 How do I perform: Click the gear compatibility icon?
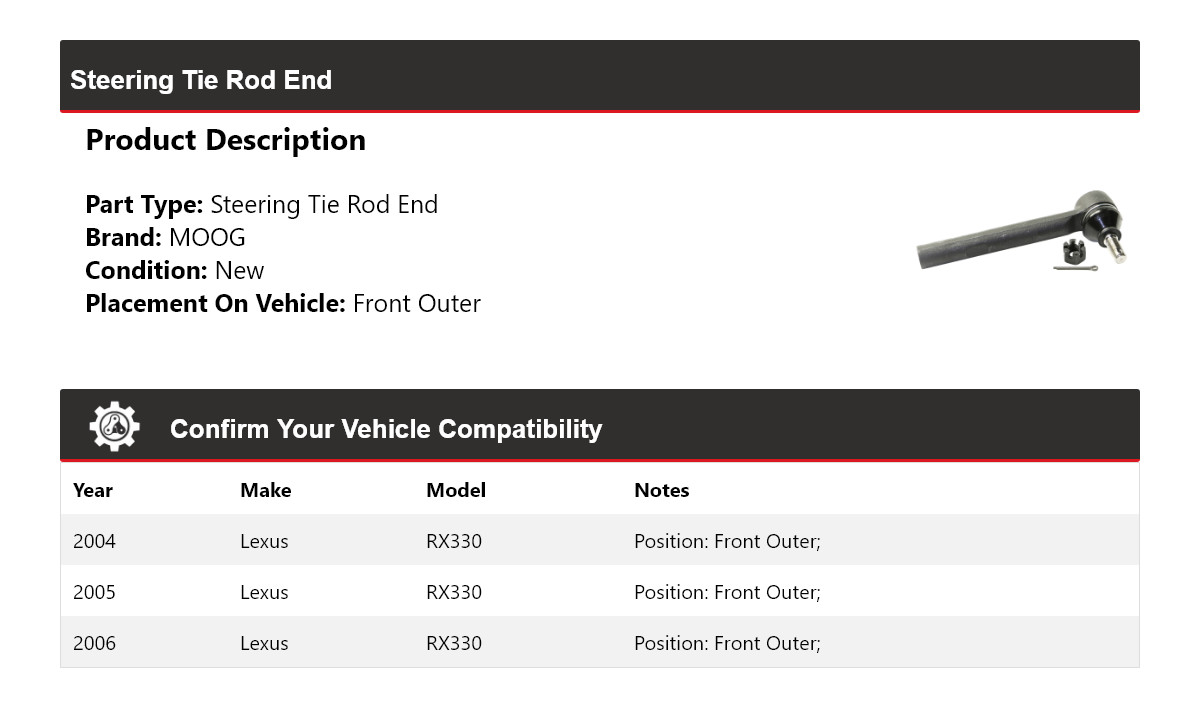coord(114,427)
